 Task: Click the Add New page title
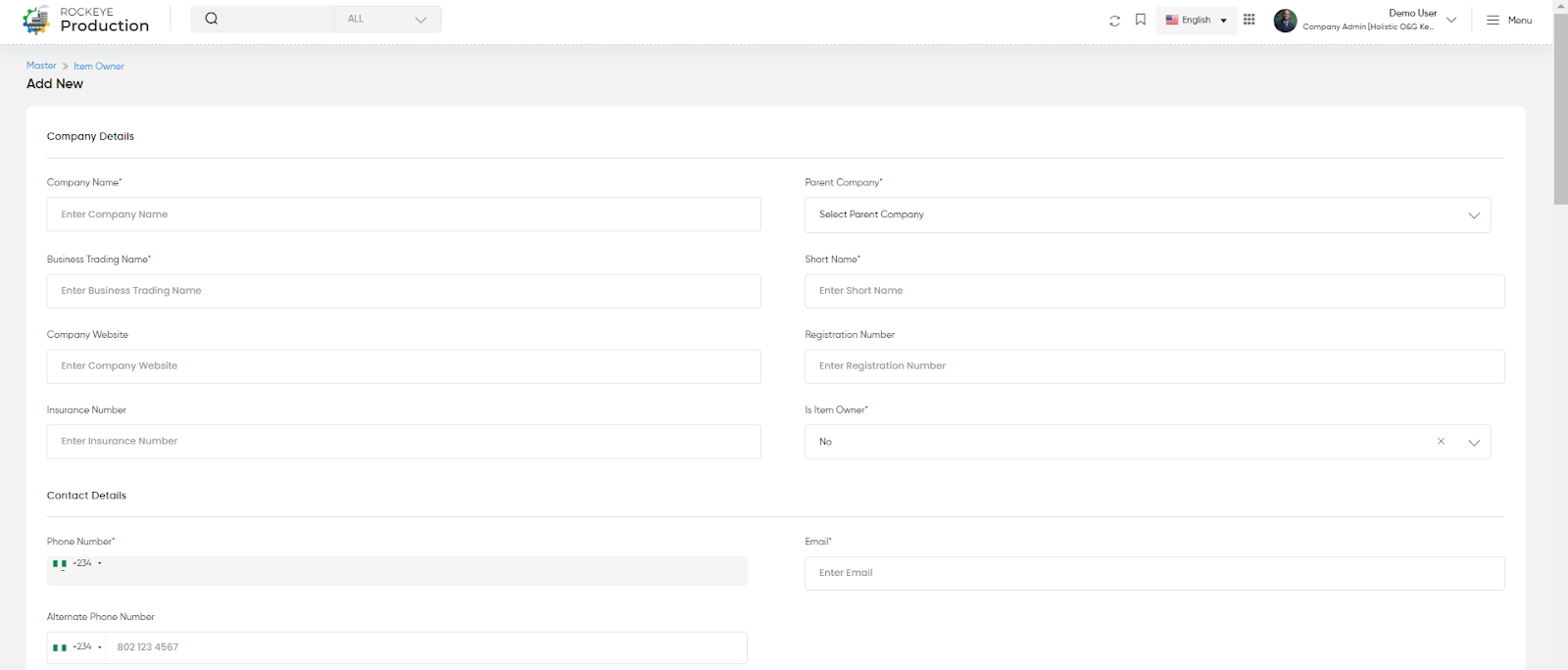click(55, 84)
